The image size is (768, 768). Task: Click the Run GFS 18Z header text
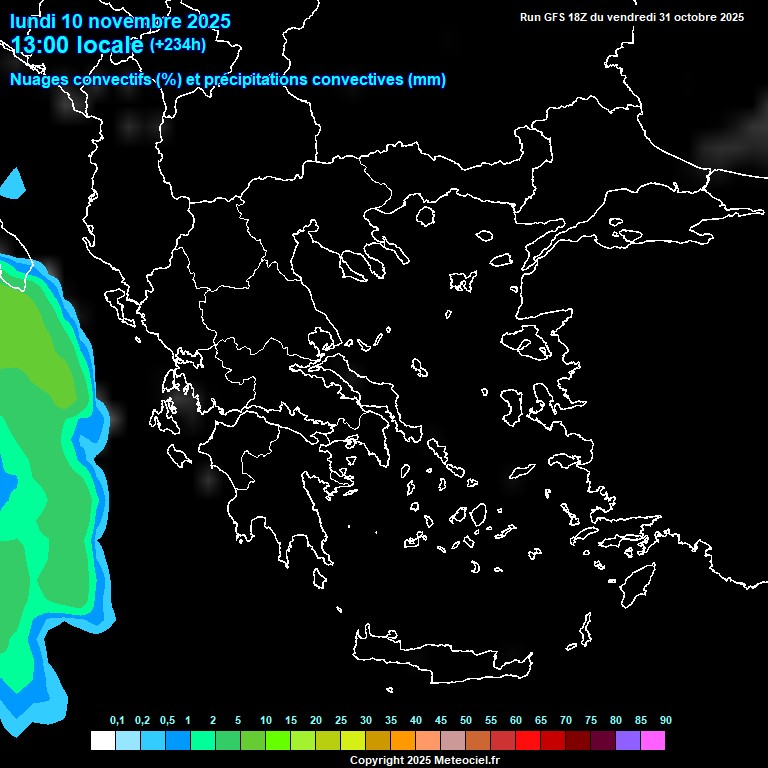(632, 17)
